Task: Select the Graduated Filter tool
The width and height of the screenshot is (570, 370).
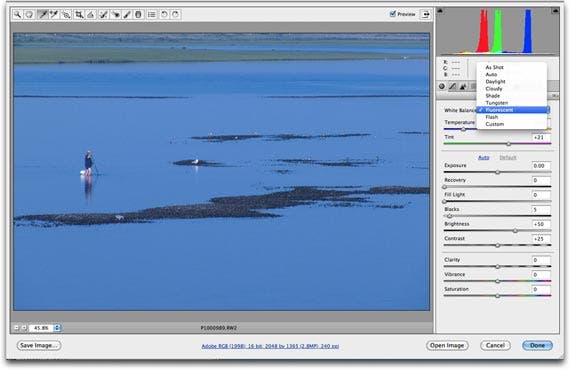Action: [x=138, y=15]
